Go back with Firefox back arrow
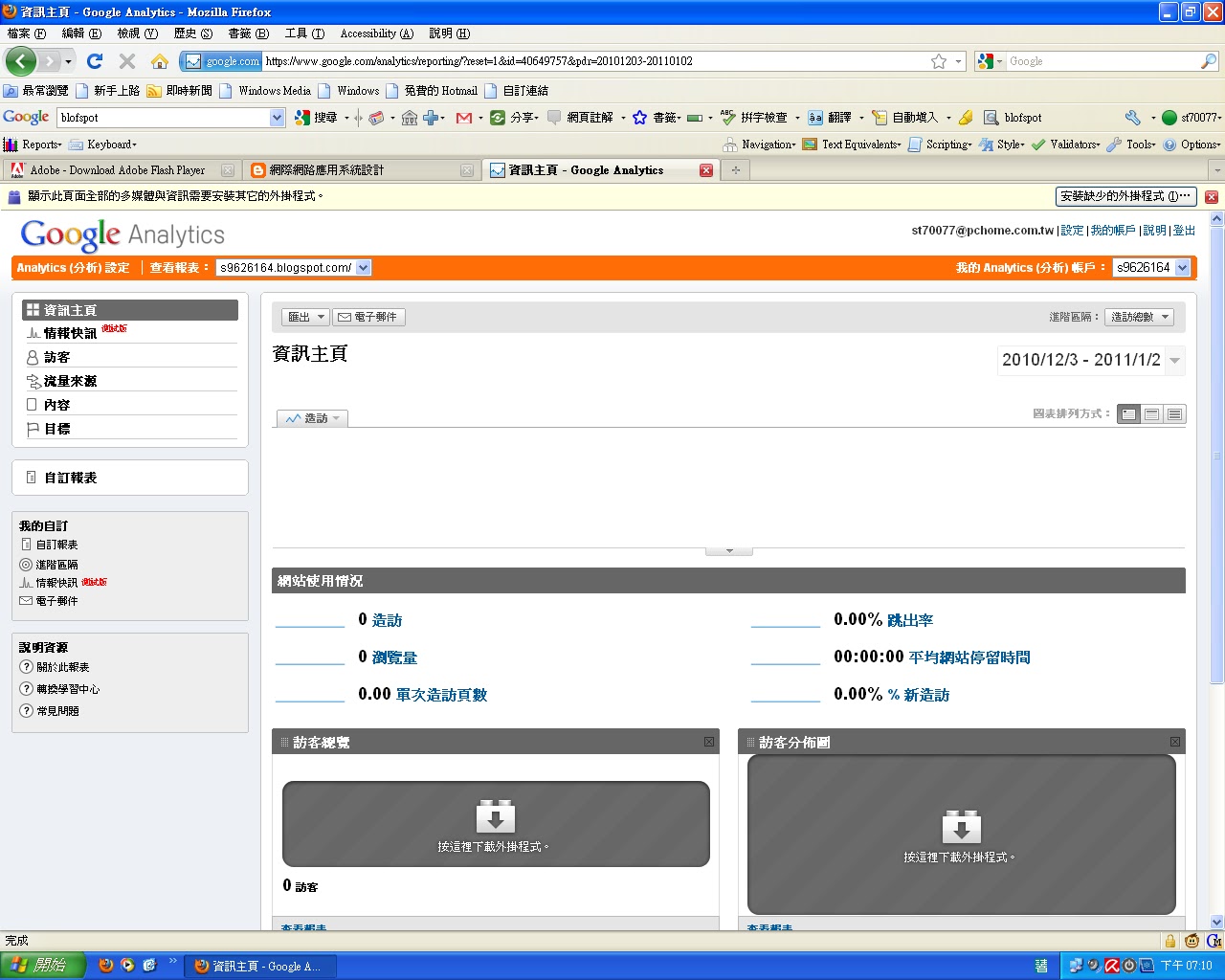The height and width of the screenshot is (980, 1225). click(20, 61)
